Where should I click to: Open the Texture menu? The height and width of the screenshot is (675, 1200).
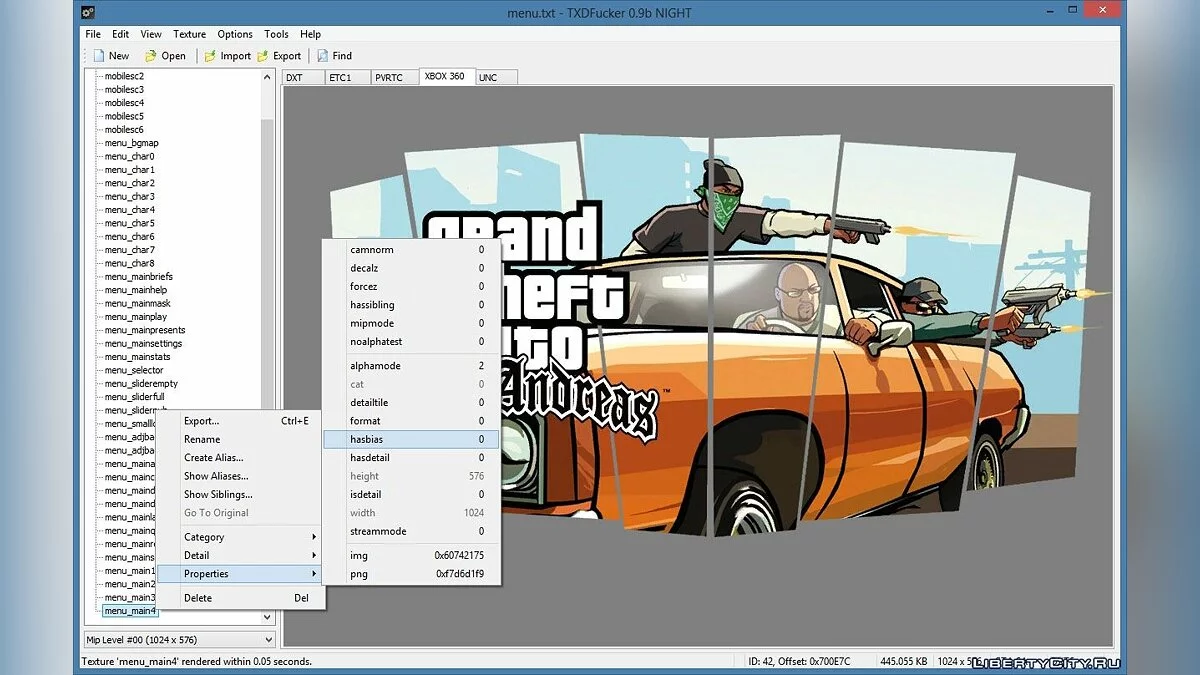[x=189, y=34]
